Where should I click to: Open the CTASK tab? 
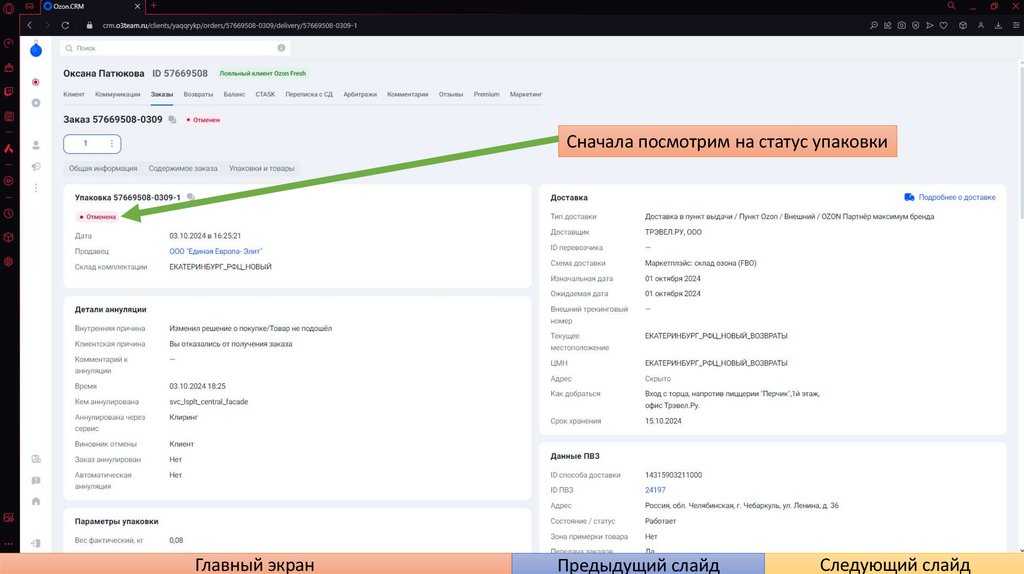pyautogui.click(x=265, y=94)
